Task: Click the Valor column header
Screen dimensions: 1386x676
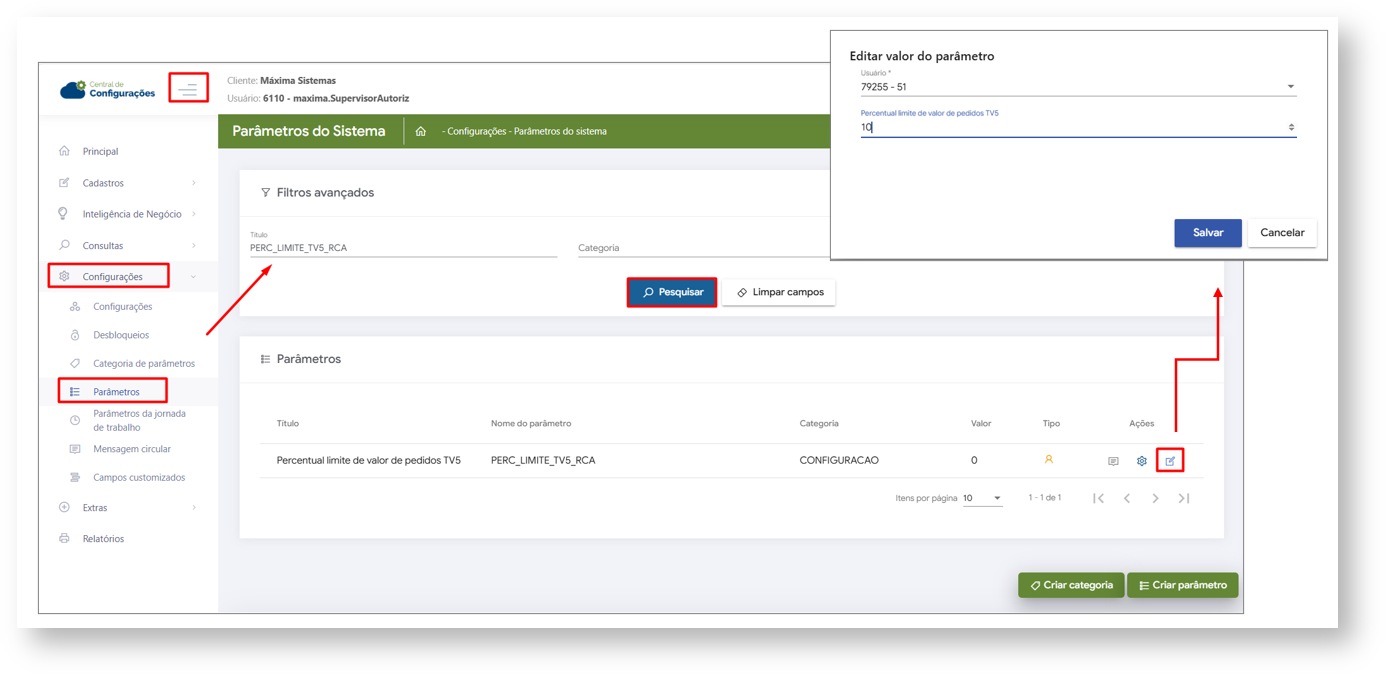Action: tap(981, 424)
